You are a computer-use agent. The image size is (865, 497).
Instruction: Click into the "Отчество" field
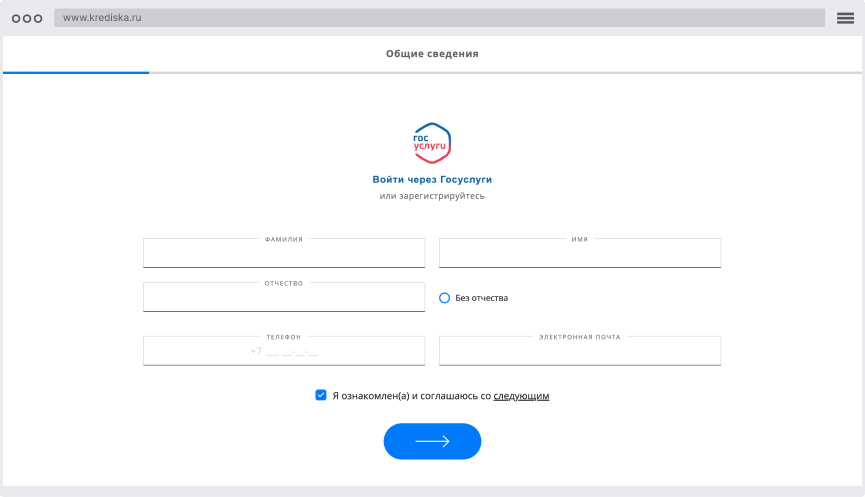click(x=284, y=298)
